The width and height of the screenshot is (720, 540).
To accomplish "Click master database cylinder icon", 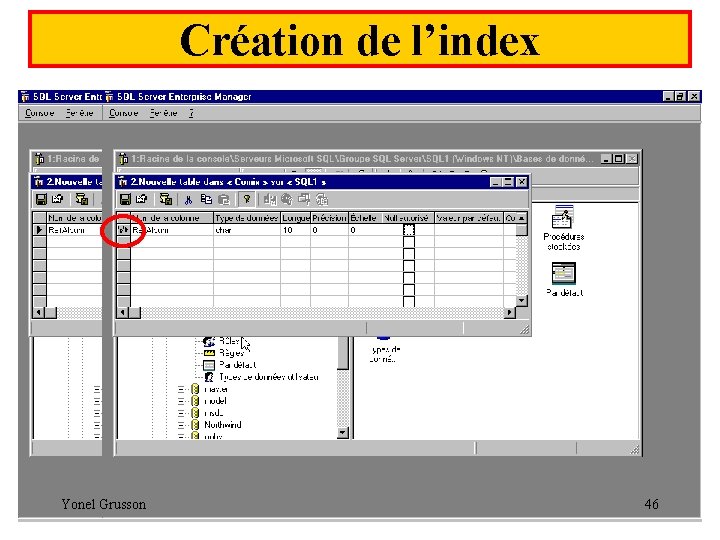I will click(x=195, y=389).
